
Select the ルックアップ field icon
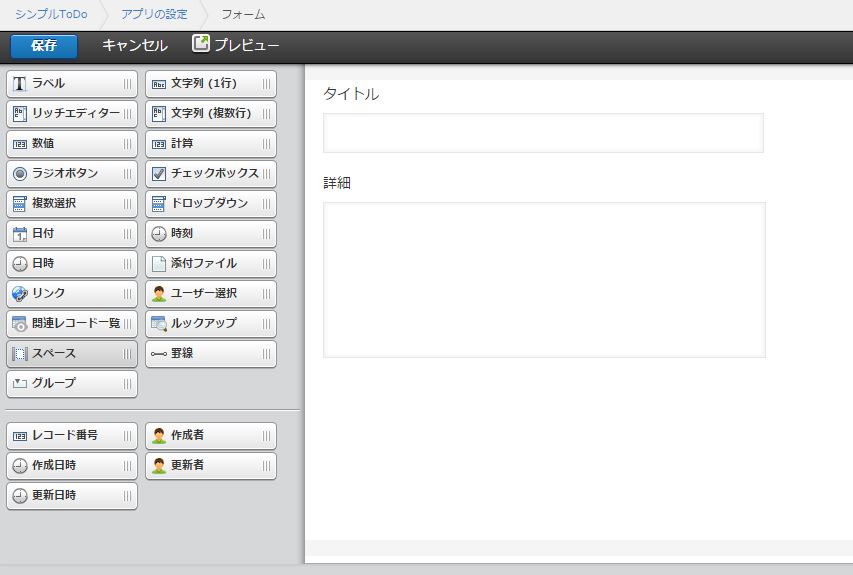(159, 324)
